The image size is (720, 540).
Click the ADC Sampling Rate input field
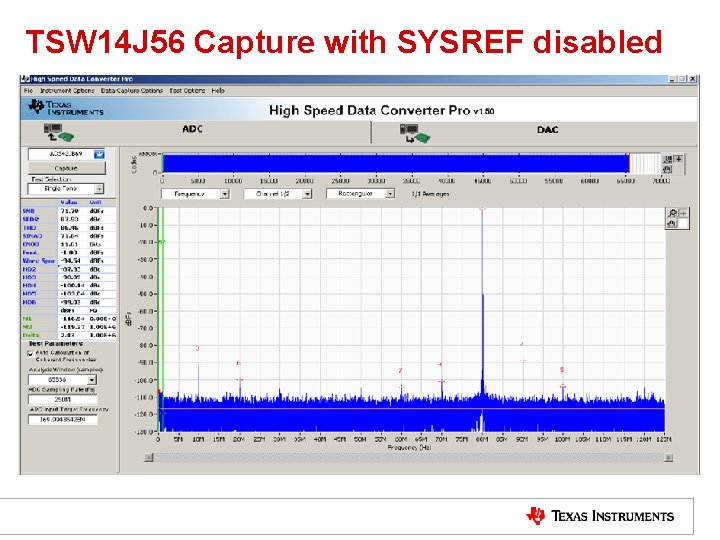click(62, 399)
